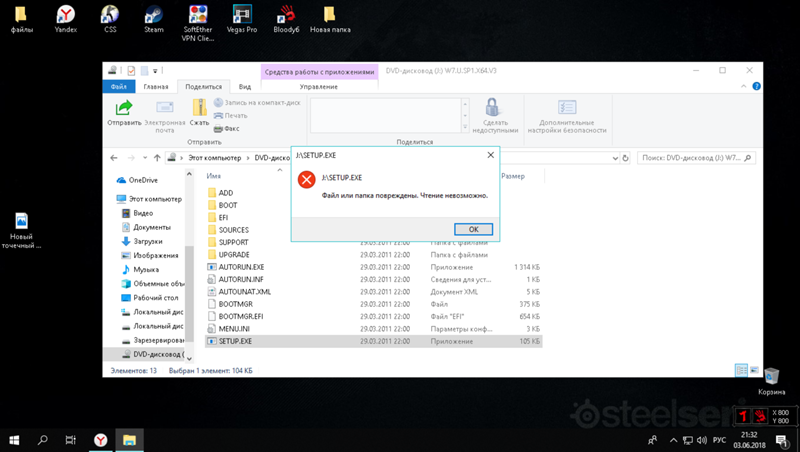The image size is (800, 452).
Task: Sort by the Размер column header
Action: [513, 176]
